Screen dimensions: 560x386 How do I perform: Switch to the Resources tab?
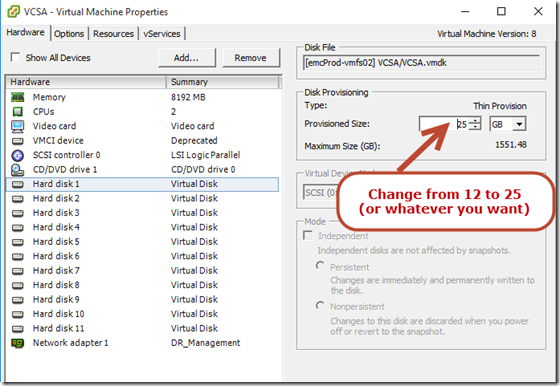[x=113, y=34]
